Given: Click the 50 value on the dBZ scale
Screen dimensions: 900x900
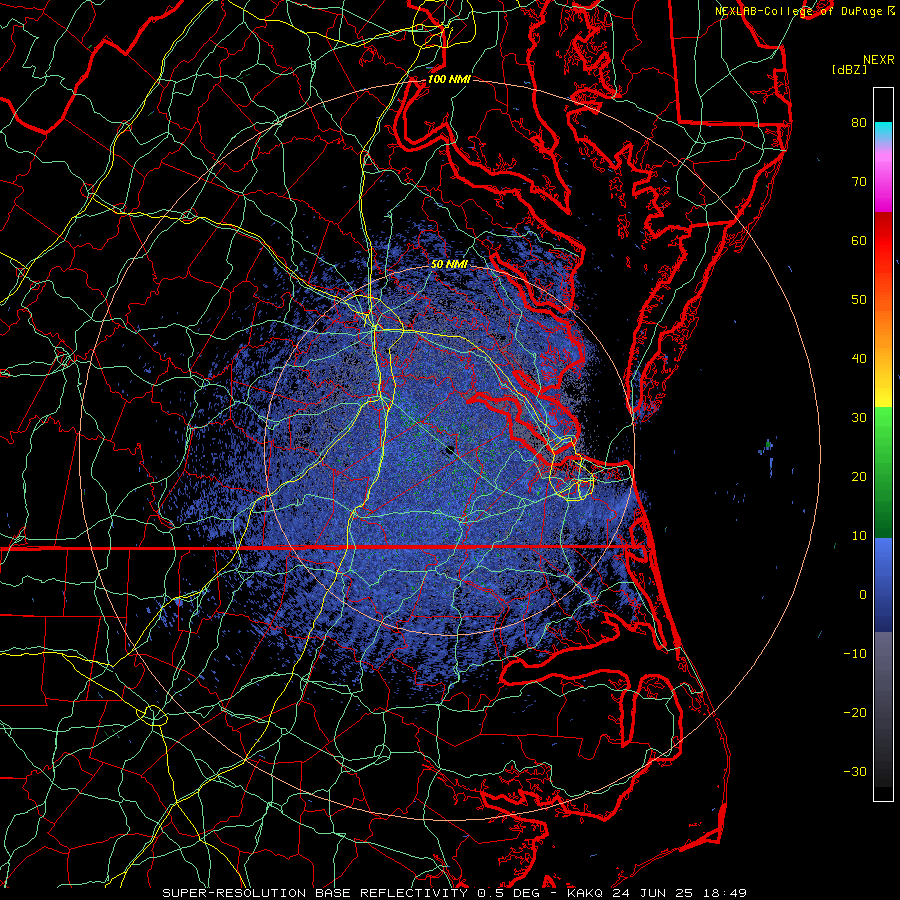Looking at the screenshot, I should pos(859,300).
